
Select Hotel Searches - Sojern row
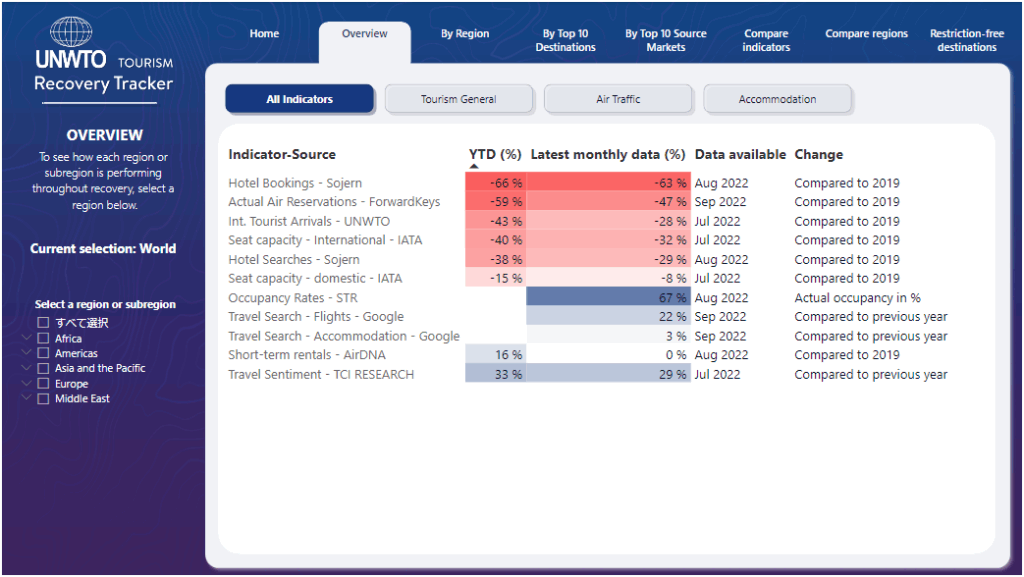coord(294,260)
